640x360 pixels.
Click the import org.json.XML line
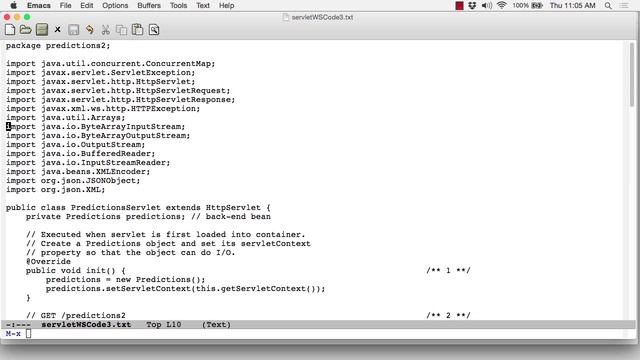56,189
